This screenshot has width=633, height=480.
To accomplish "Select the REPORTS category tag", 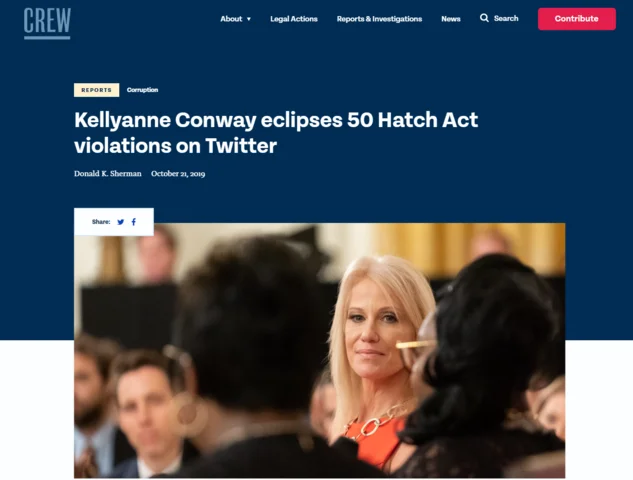I will (x=96, y=90).
